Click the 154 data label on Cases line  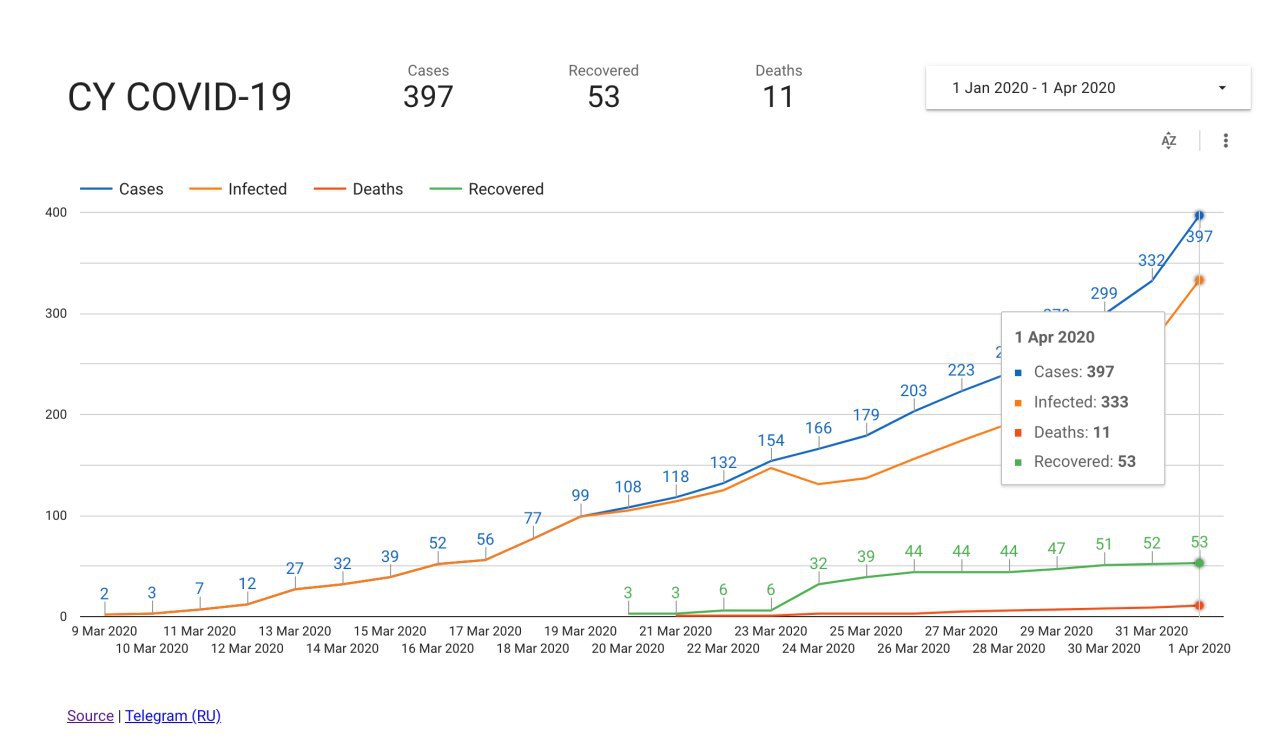coord(771,441)
